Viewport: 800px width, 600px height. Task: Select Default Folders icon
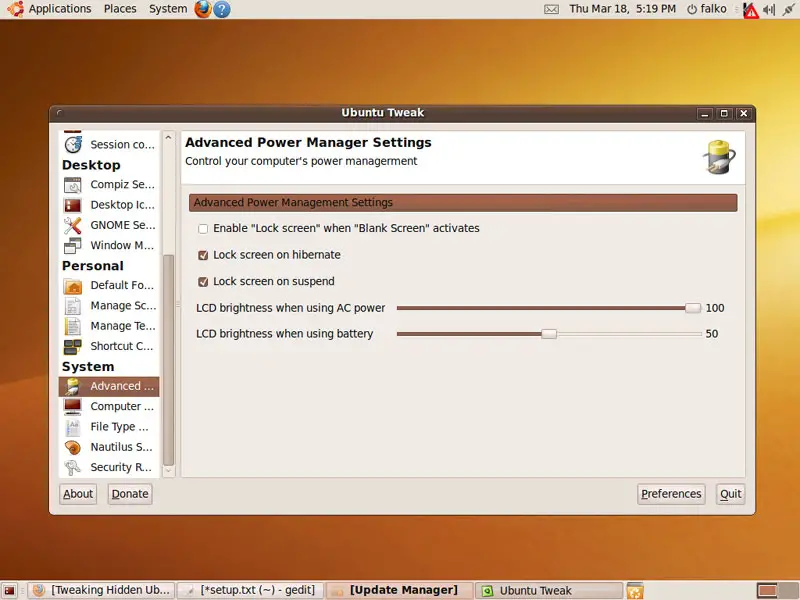click(73, 286)
